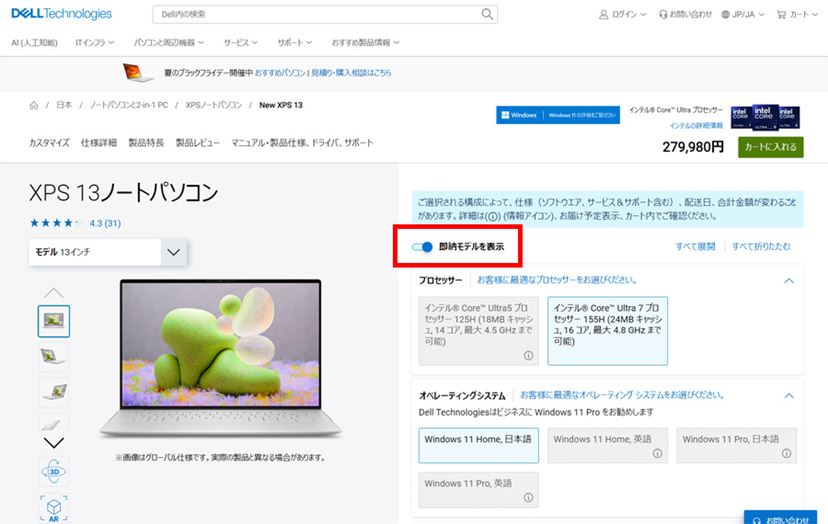Screen dimensions: 828x524
Task: Switch to the 製品レビュー tab
Action: click(197, 143)
